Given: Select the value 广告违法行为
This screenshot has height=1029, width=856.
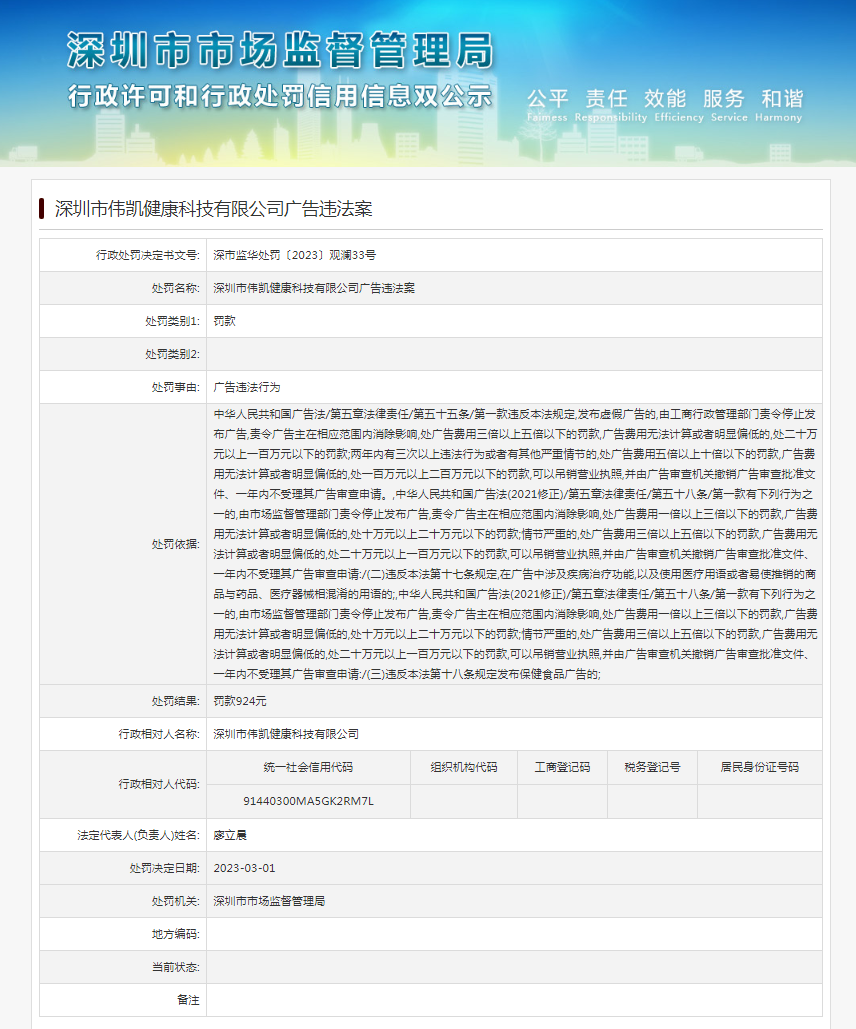Looking at the screenshot, I should click(247, 387).
